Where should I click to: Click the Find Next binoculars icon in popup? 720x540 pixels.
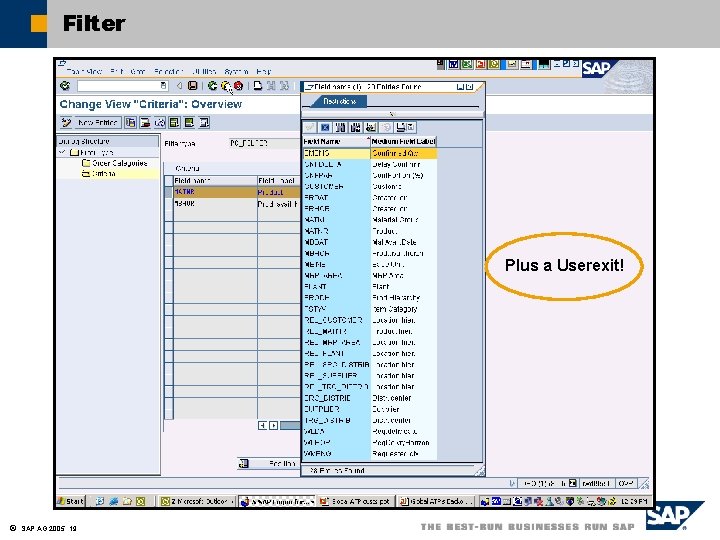(x=355, y=127)
